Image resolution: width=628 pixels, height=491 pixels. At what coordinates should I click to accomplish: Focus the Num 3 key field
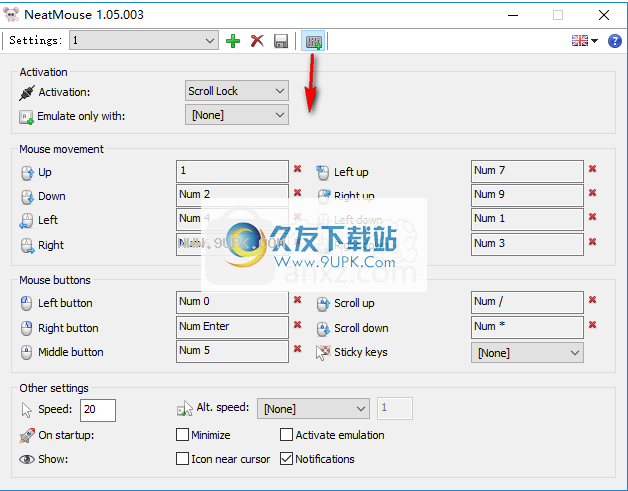(527, 244)
